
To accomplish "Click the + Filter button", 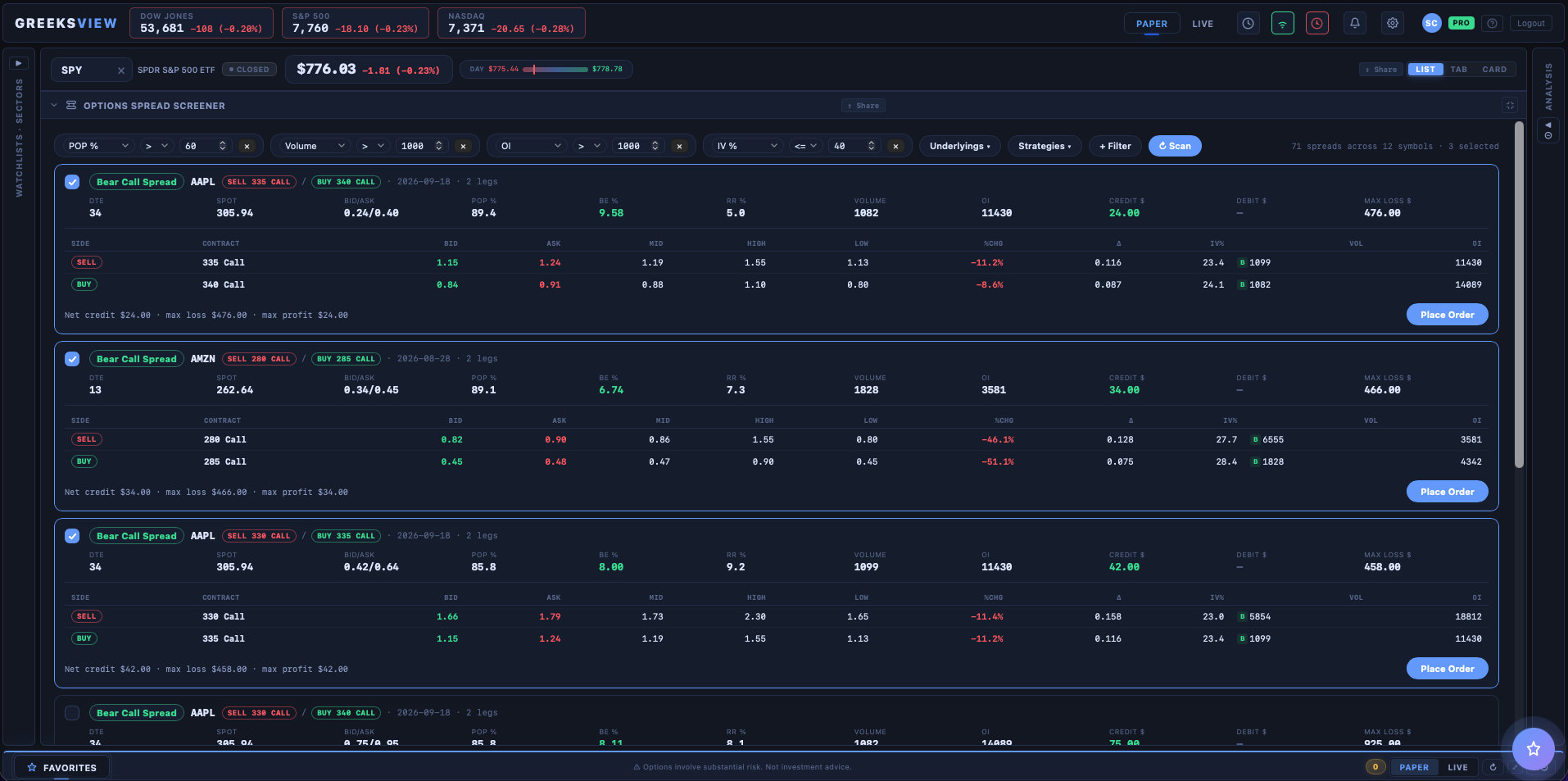I will point(1115,146).
